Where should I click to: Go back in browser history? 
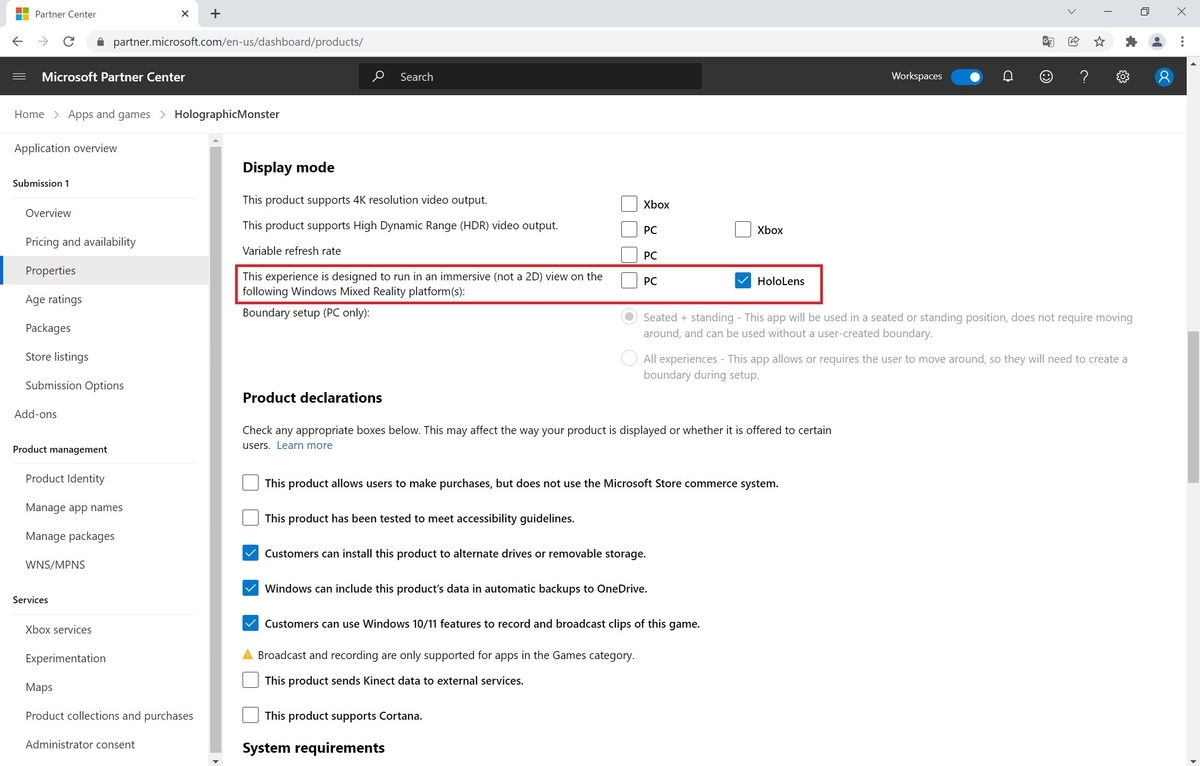coord(17,42)
